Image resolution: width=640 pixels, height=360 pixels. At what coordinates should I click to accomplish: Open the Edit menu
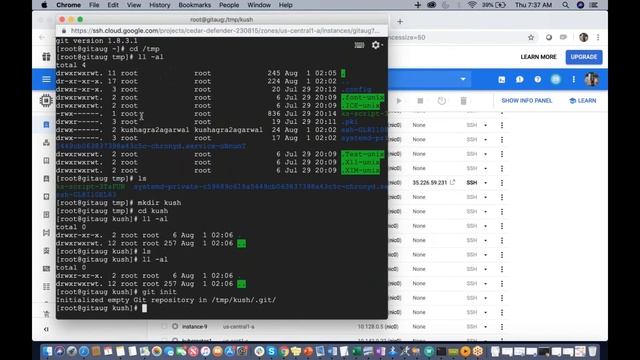(x=113, y=5)
